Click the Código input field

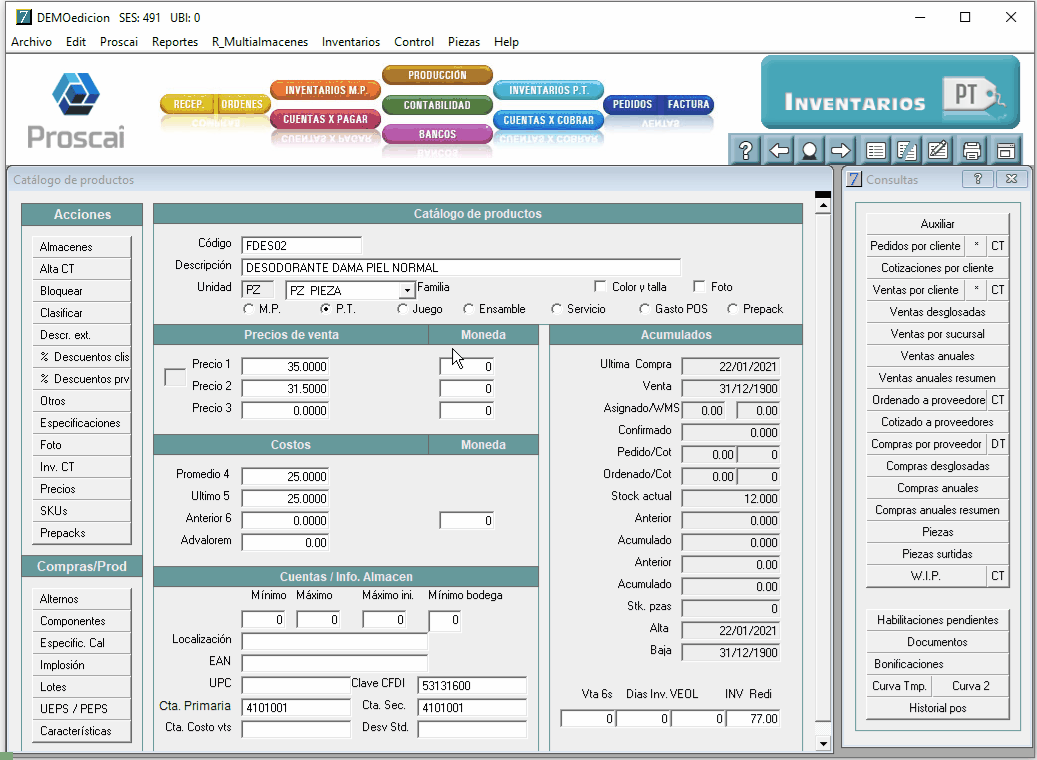click(x=302, y=245)
